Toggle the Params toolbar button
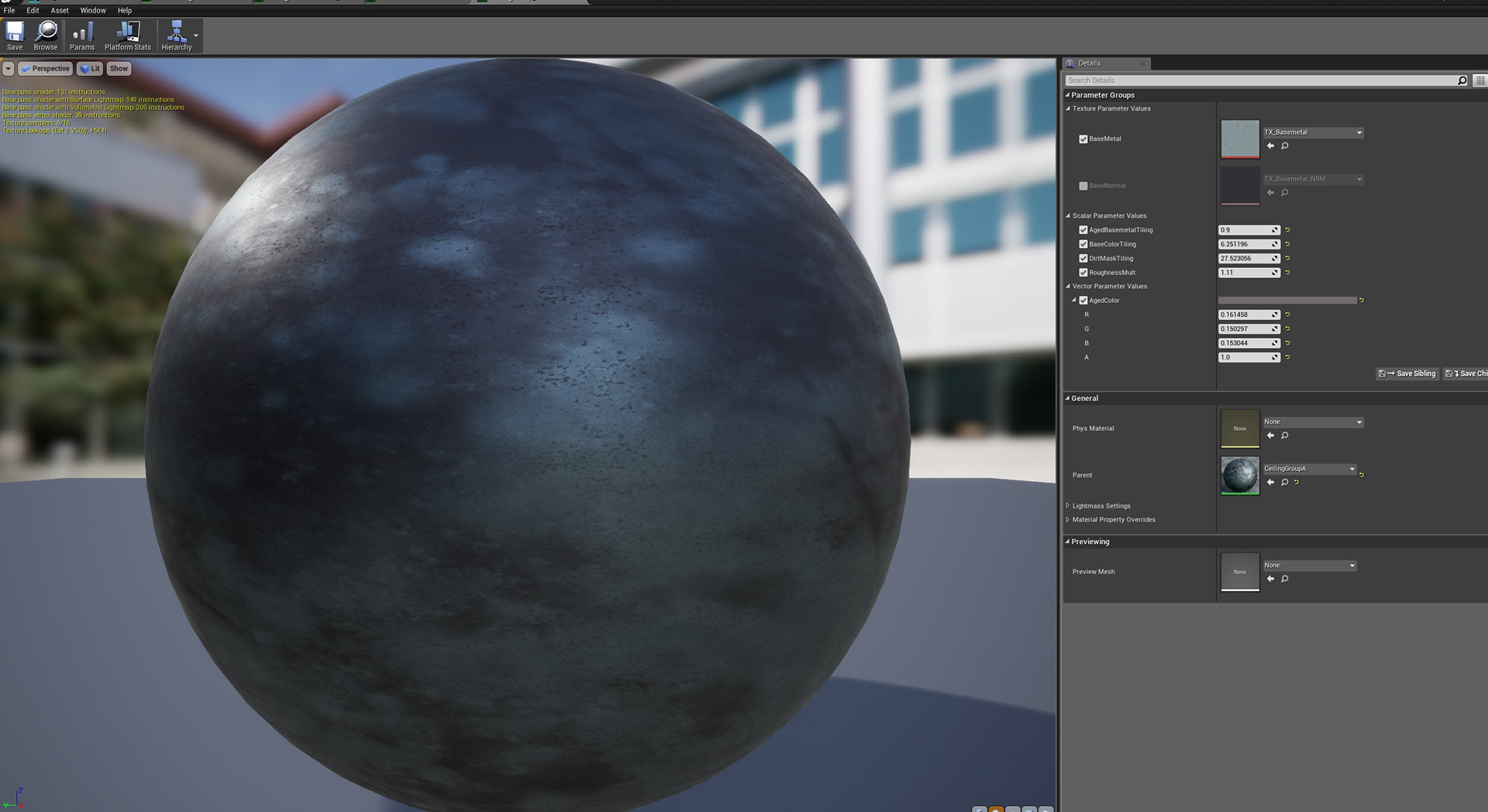Screen dimensions: 1488x812 (x=82, y=36)
